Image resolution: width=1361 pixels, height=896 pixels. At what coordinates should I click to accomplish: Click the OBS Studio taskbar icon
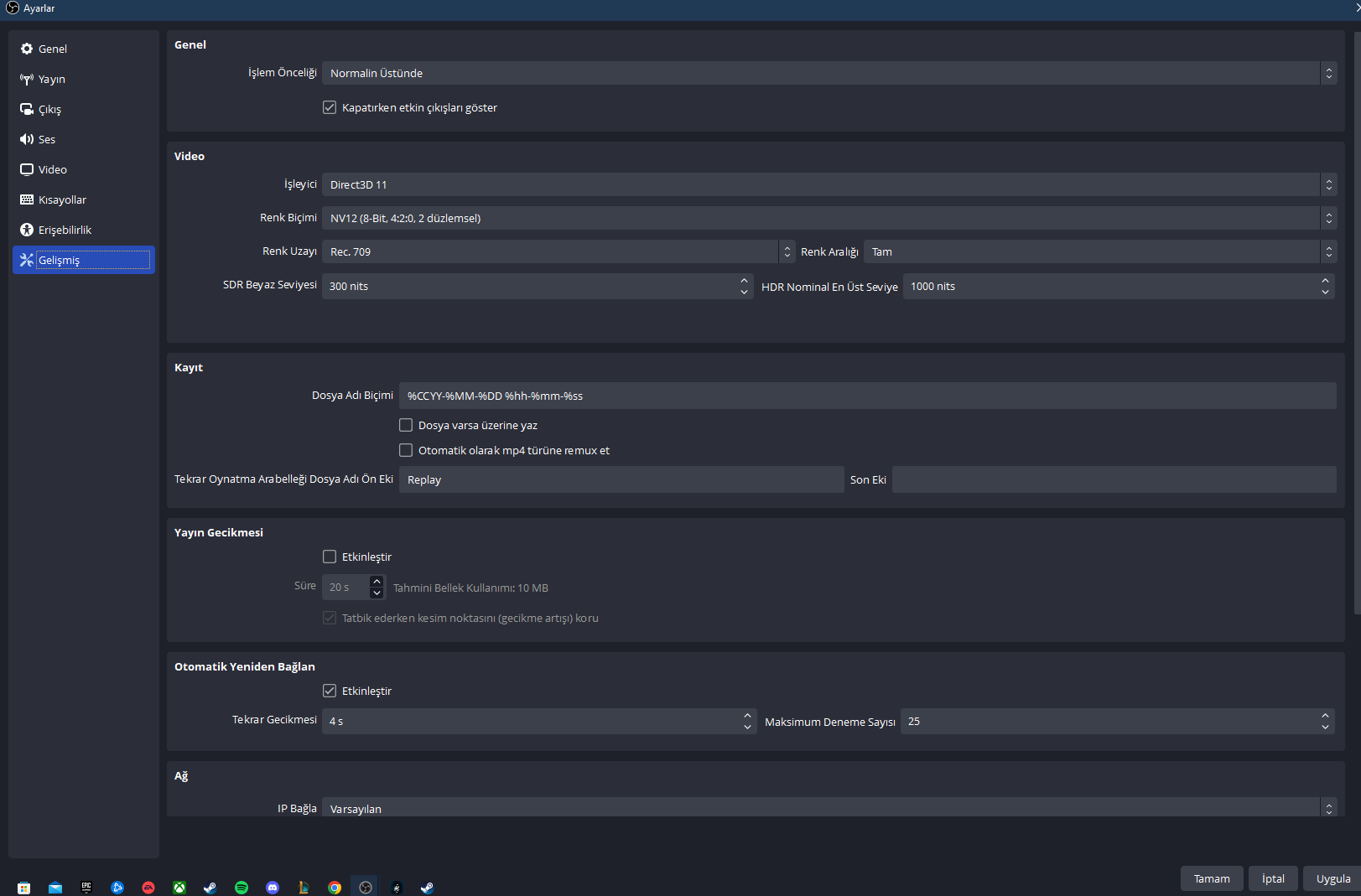tap(366, 888)
